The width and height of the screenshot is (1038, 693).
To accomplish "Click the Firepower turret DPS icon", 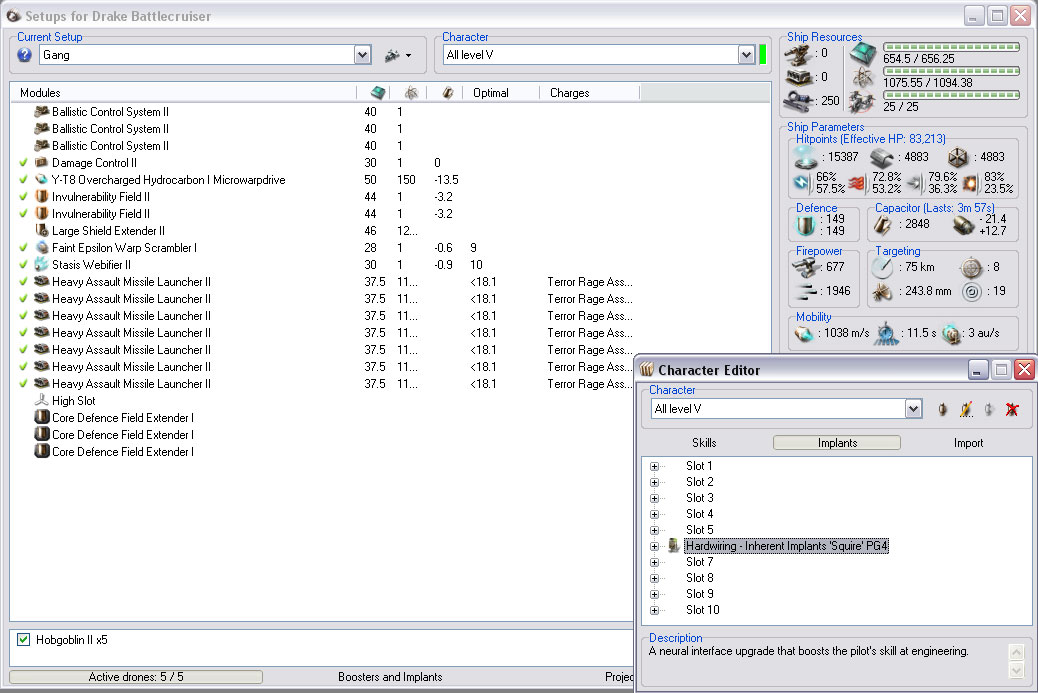I will coord(806,267).
